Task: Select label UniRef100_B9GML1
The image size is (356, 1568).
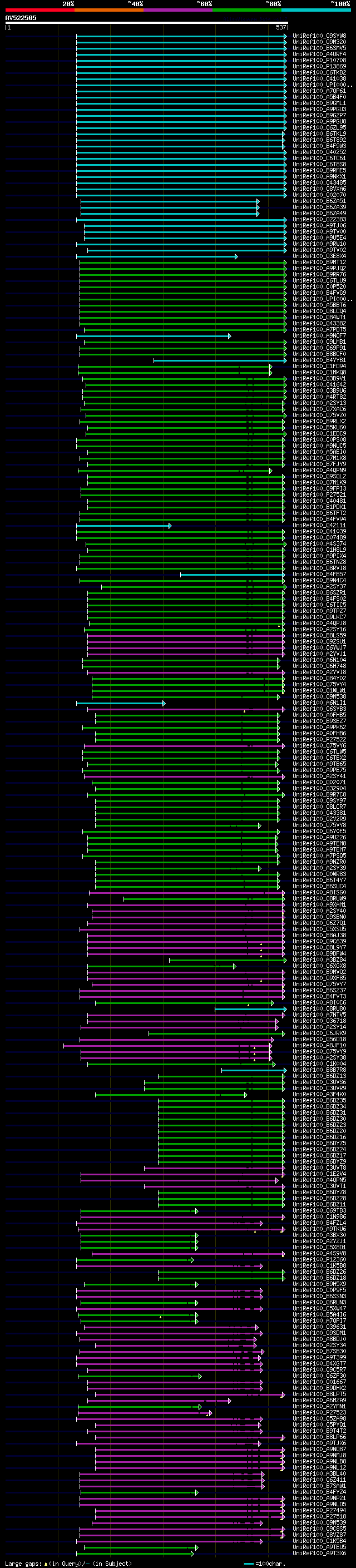Action: click(319, 103)
